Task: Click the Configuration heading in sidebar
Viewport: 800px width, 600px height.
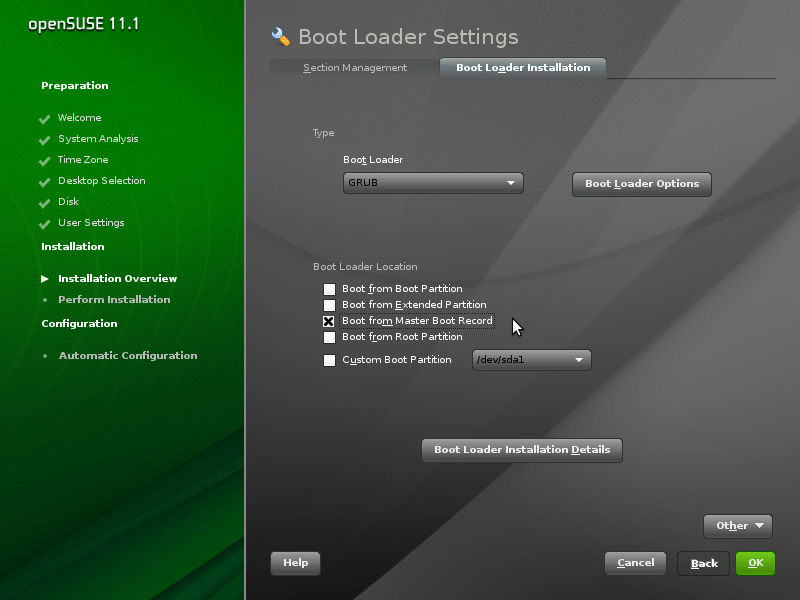Action: 80,323
